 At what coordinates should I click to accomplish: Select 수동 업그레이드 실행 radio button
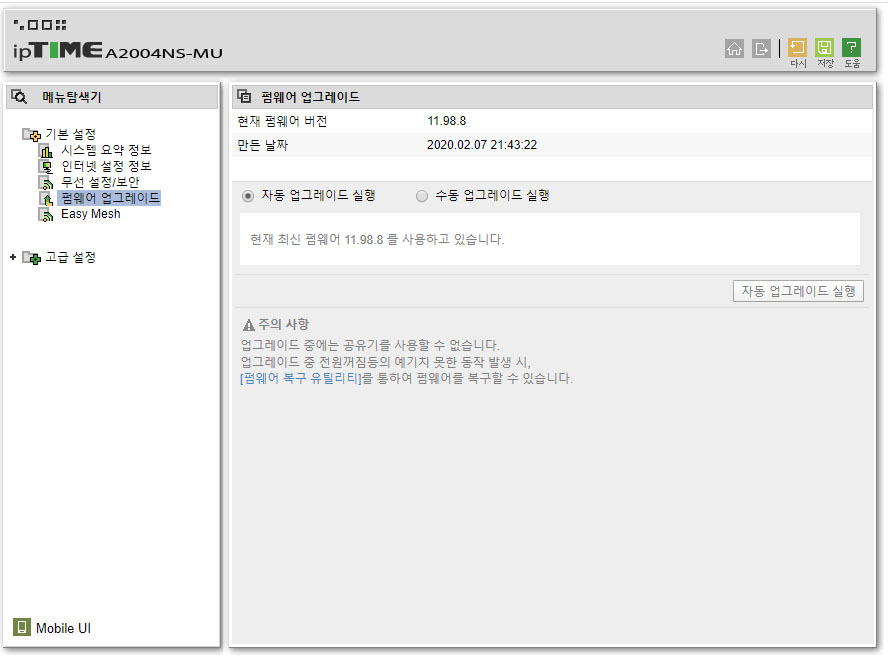[421, 196]
